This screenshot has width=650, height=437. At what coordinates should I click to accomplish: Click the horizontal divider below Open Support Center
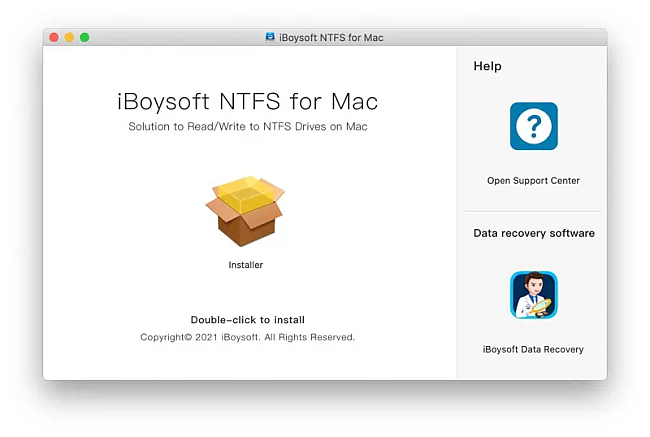click(531, 211)
